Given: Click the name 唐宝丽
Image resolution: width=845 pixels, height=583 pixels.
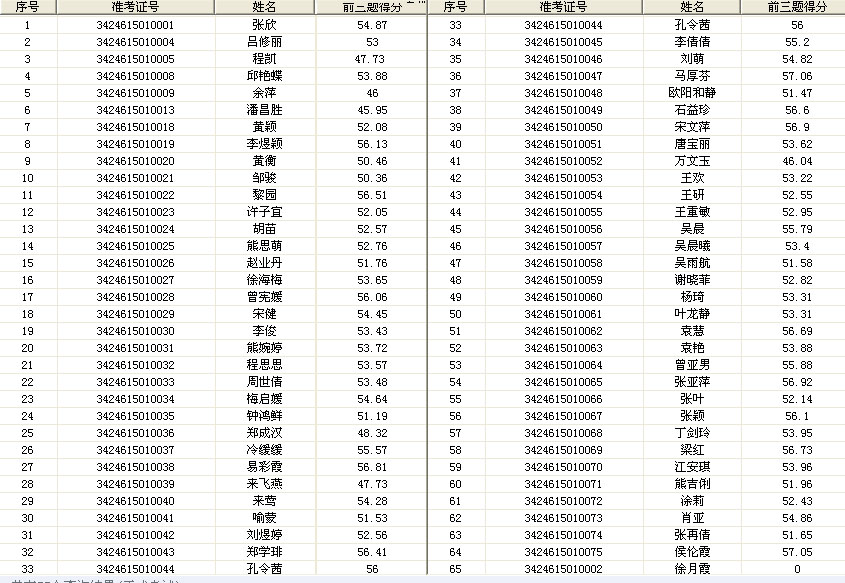Looking at the screenshot, I should point(692,144).
